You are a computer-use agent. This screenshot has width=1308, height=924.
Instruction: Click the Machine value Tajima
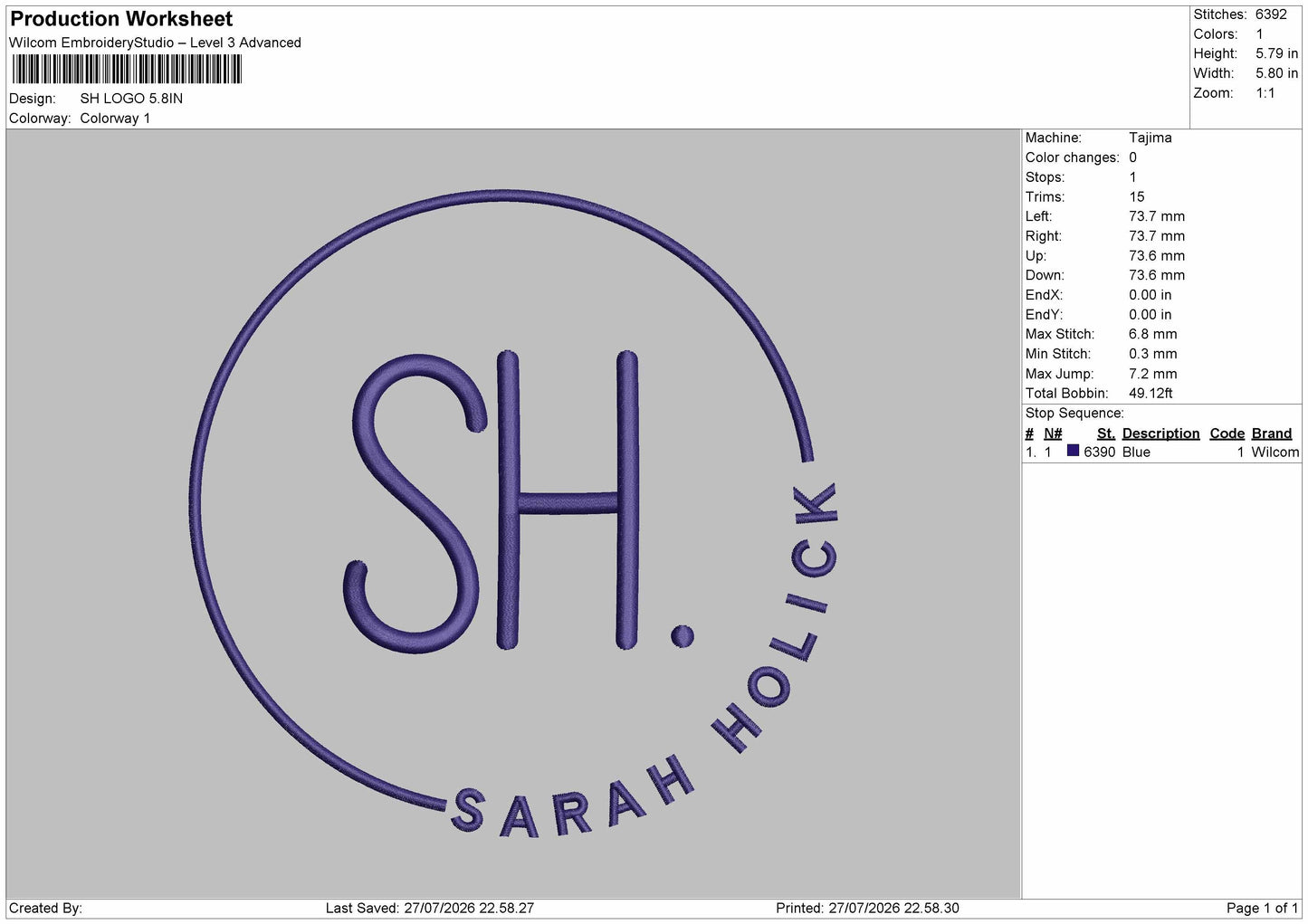(1150, 138)
